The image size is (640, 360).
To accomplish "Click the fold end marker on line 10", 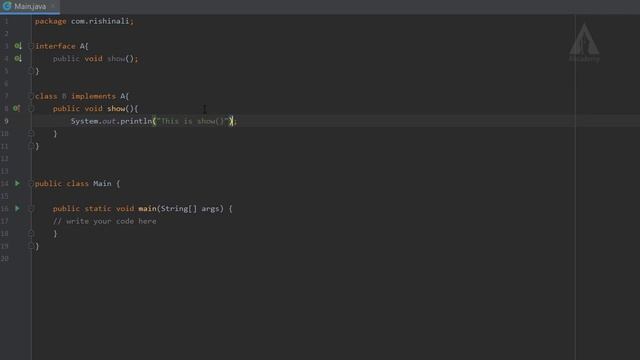I will pyautogui.click(x=31, y=133).
